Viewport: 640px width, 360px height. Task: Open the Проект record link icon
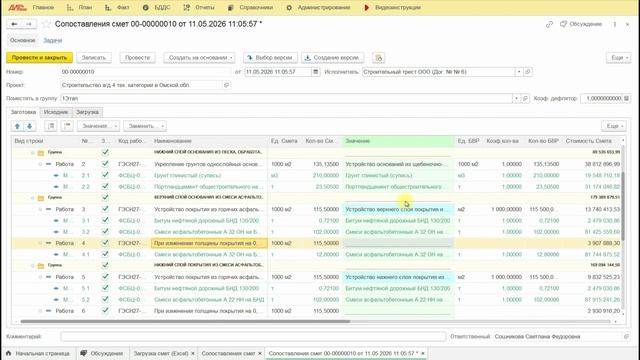click(227, 85)
